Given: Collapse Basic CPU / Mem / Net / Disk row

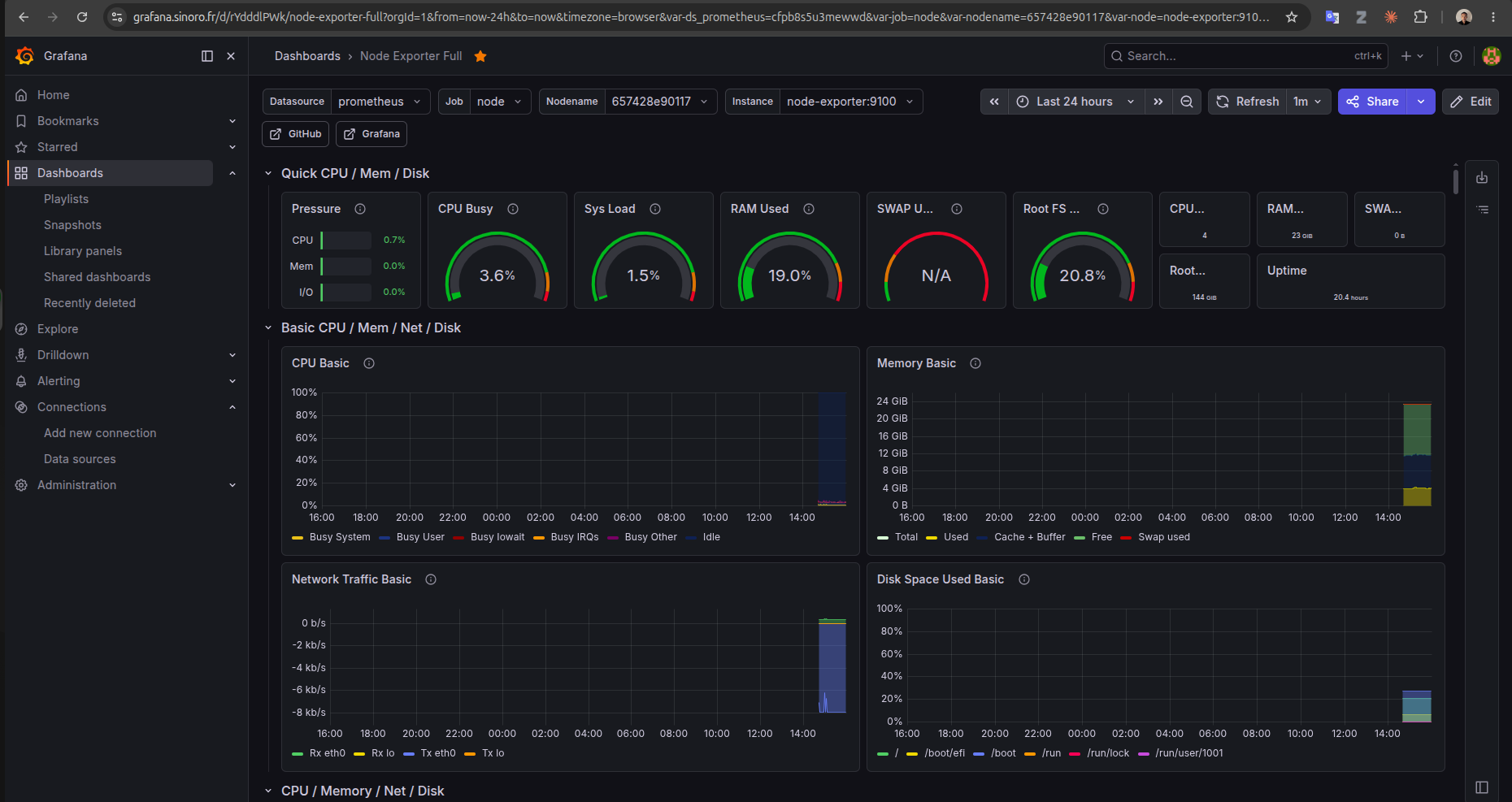Looking at the screenshot, I should [268, 327].
